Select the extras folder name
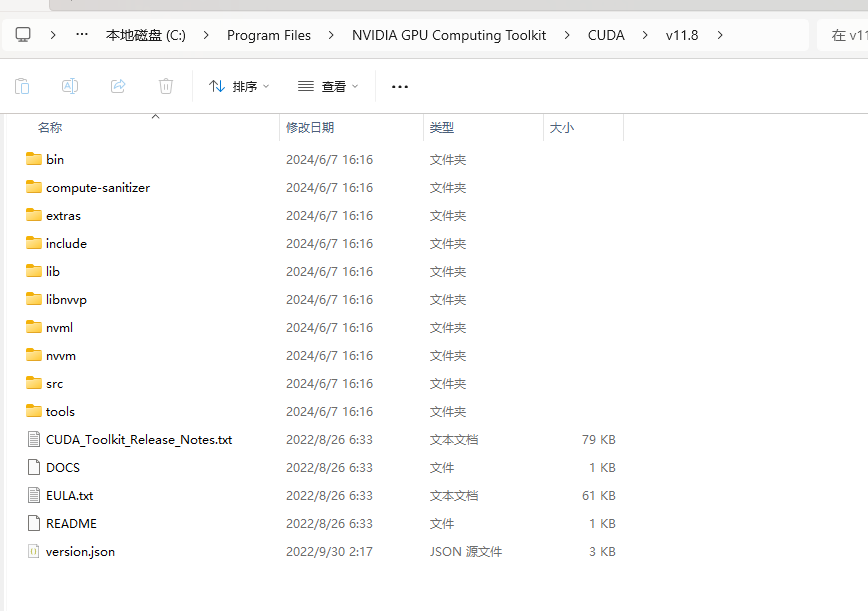 pyautogui.click(x=63, y=216)
